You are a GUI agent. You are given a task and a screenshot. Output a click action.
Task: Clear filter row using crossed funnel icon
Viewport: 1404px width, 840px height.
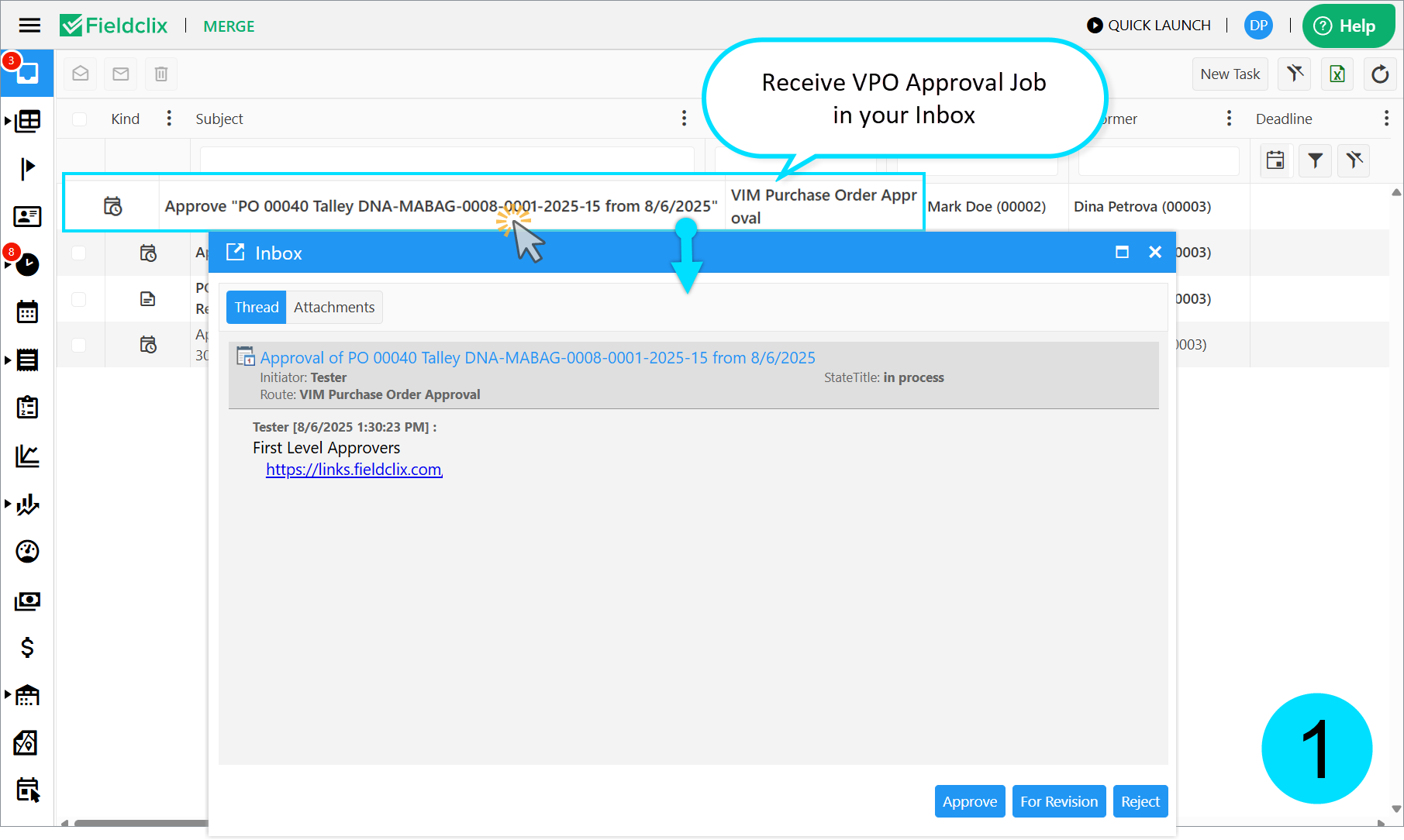point(1354,160)
